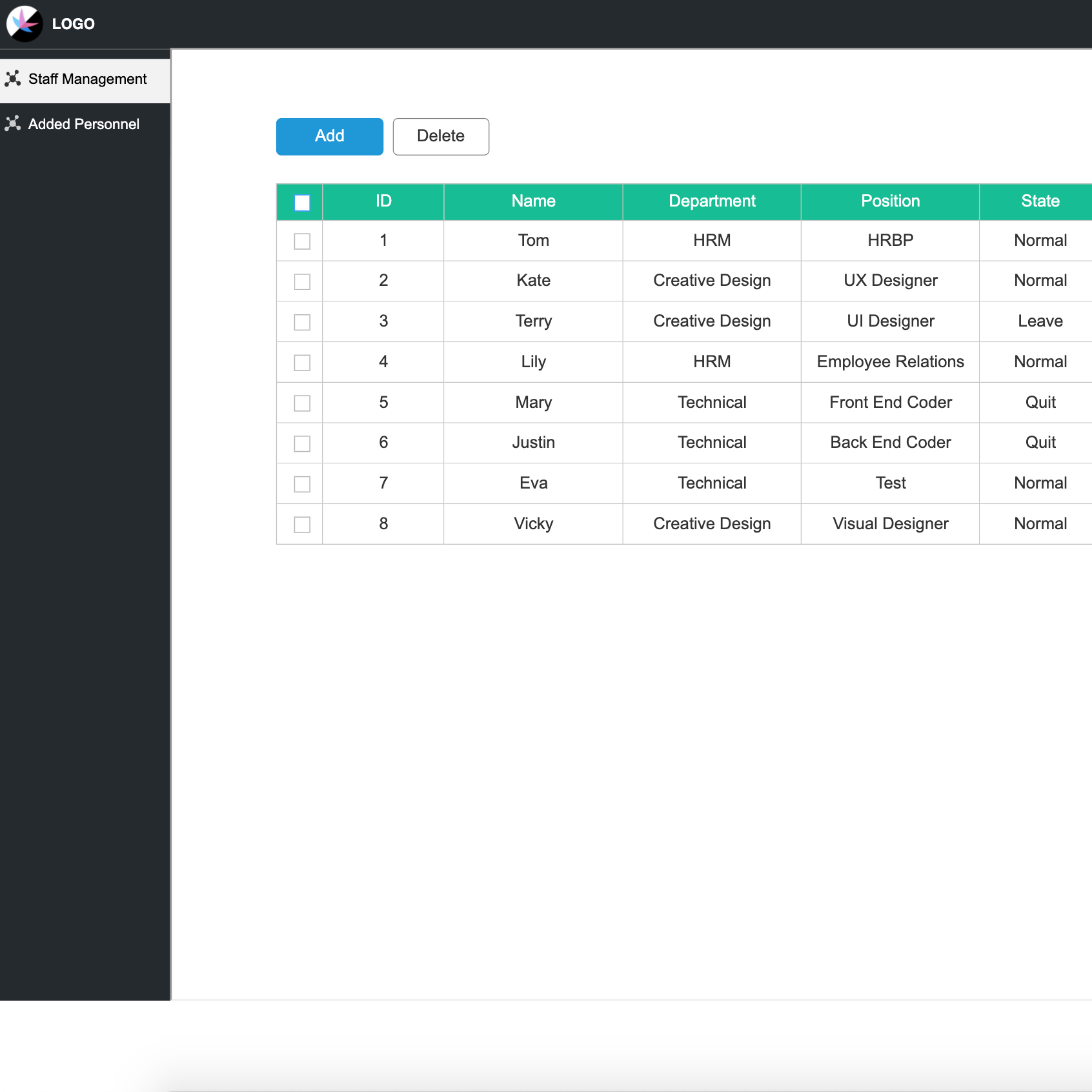This screenshot has width=1092, height=1092.
Task: Click the colorful bird logo icon
Action: [24, 24]
